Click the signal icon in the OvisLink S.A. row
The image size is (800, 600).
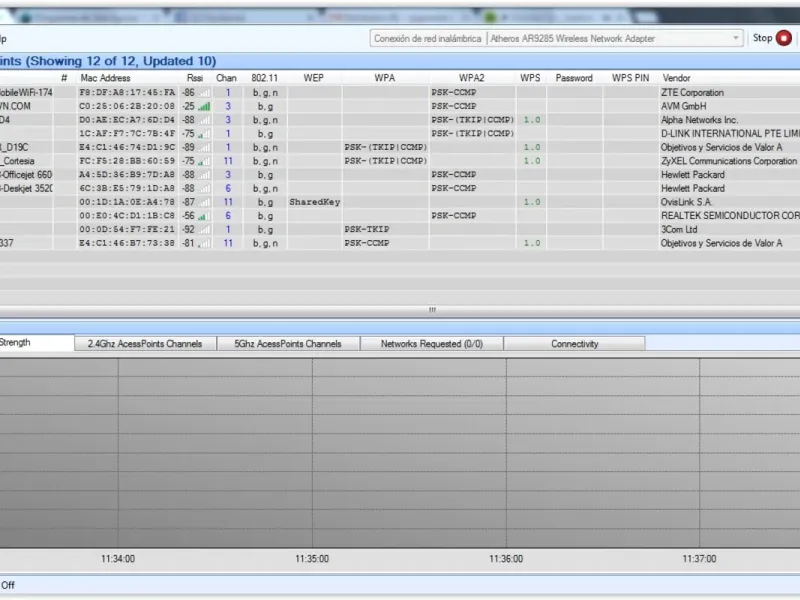click(204, 203)
